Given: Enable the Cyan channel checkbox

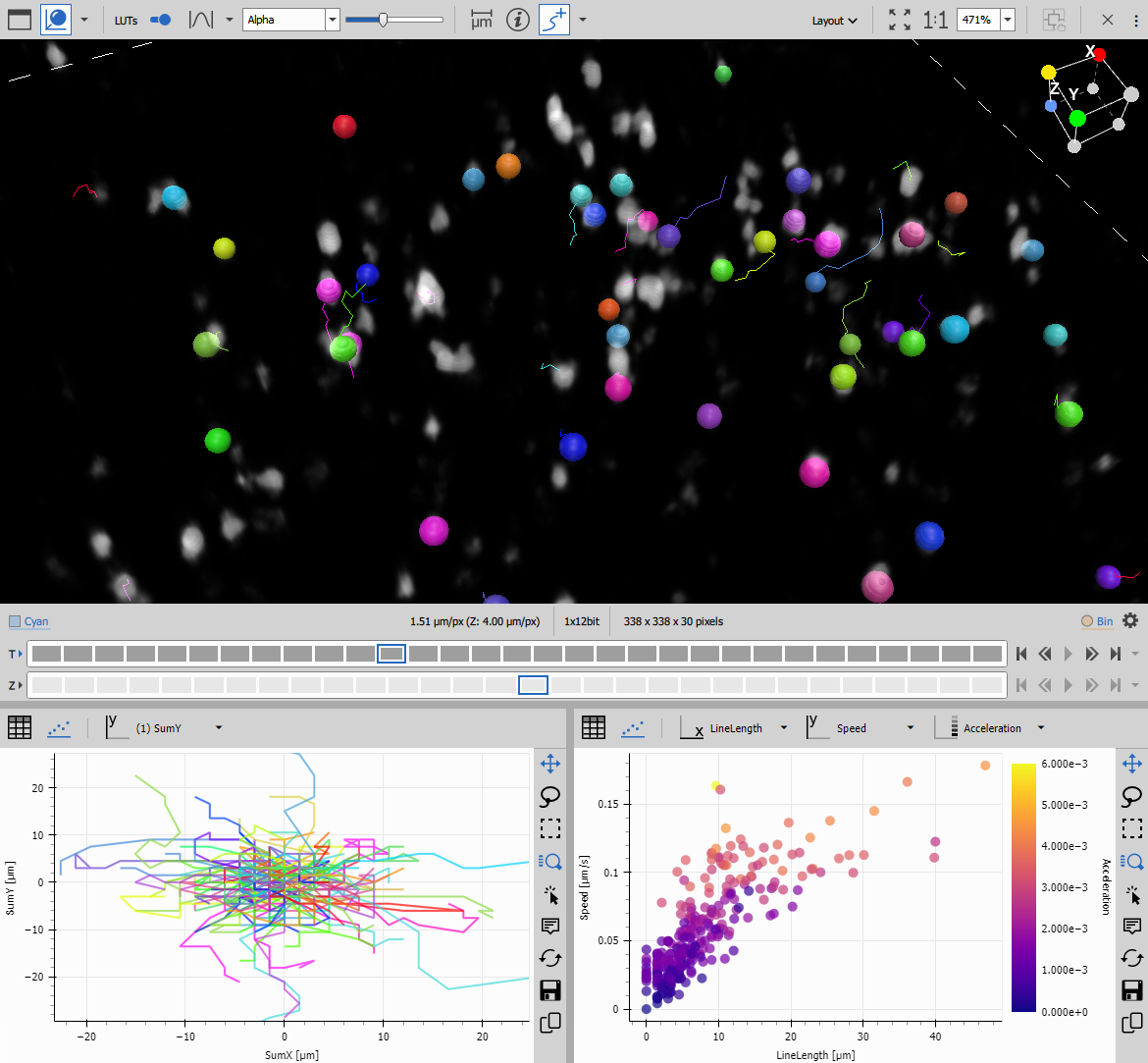Looking at the screenshot, I should [16, 620].
